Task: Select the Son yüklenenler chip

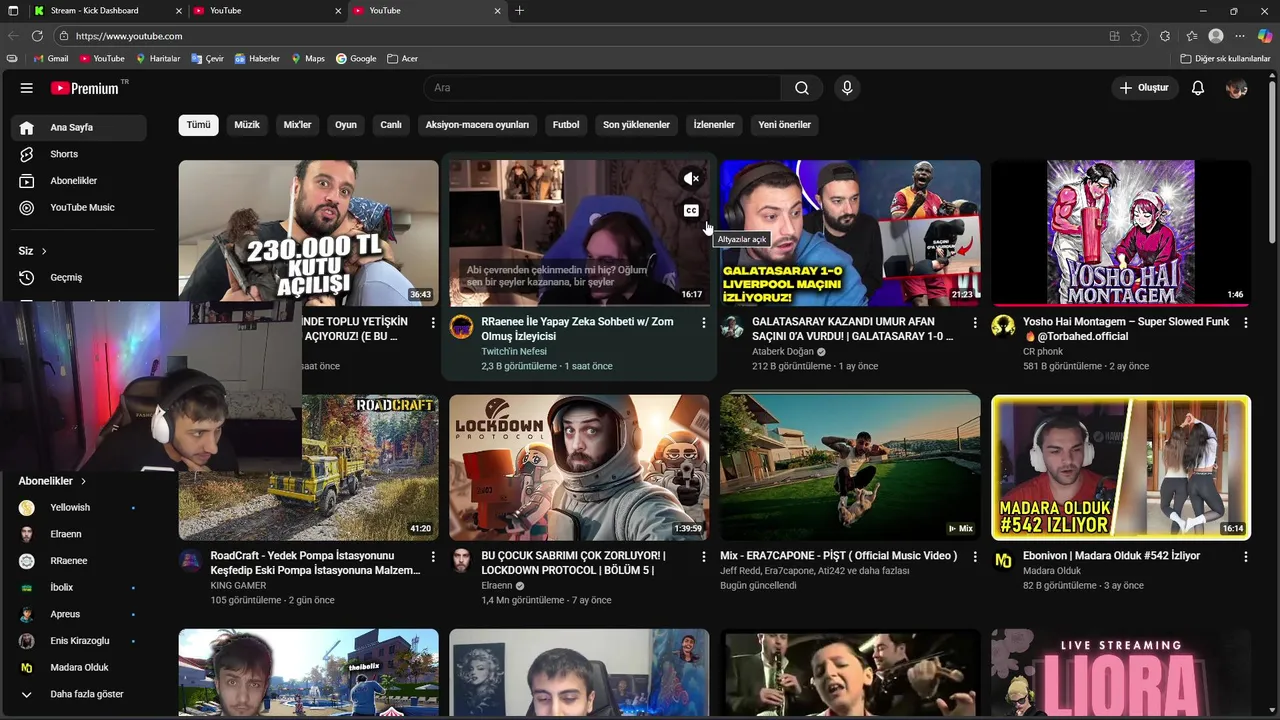Action: pyautogui.click(x=636, y=125)
